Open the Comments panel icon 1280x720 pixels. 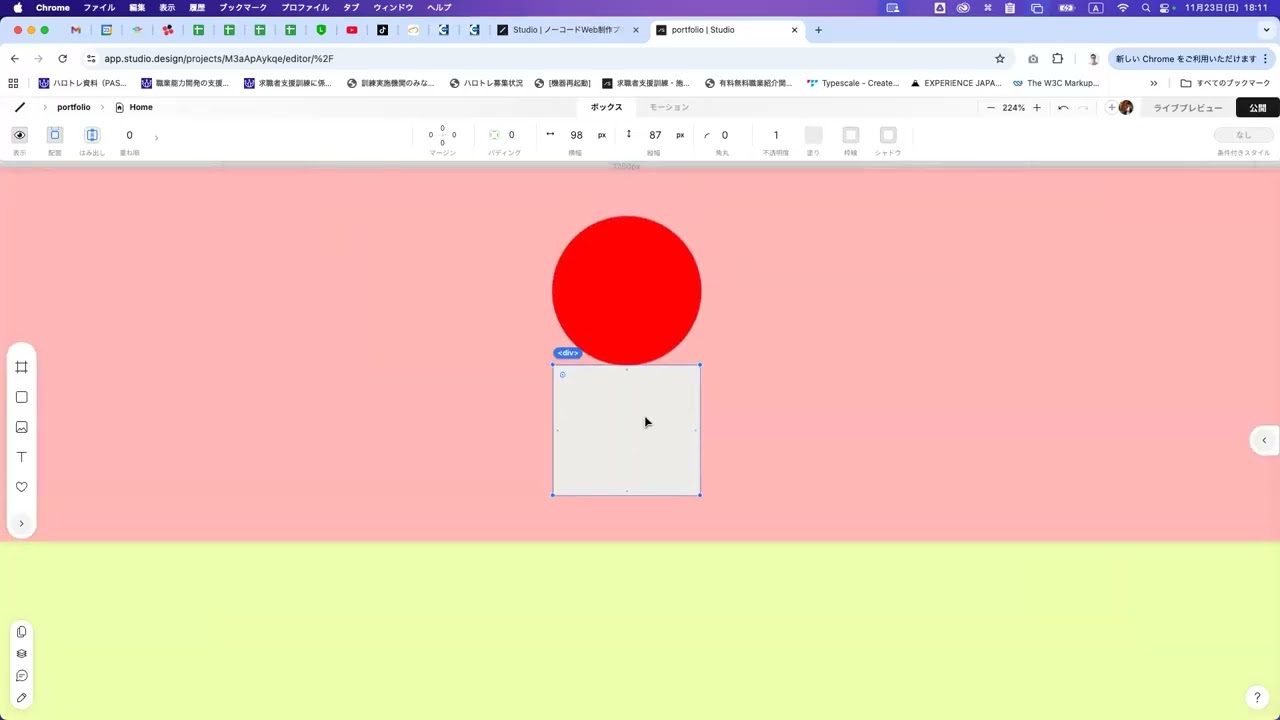click(x=21, y=676)
